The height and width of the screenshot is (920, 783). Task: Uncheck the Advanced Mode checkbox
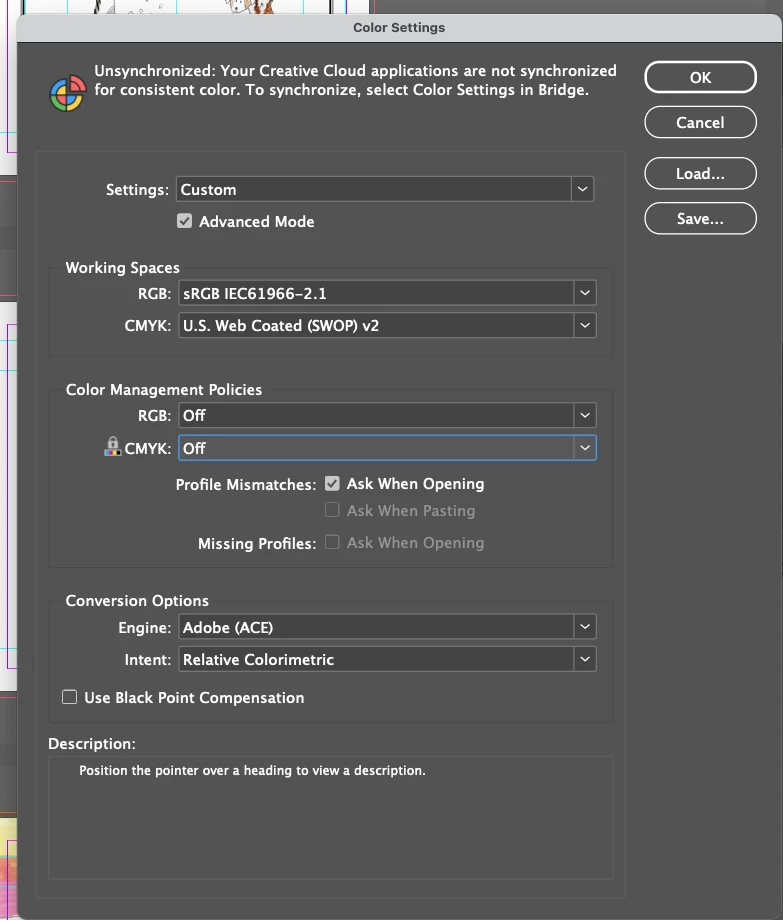185,221
